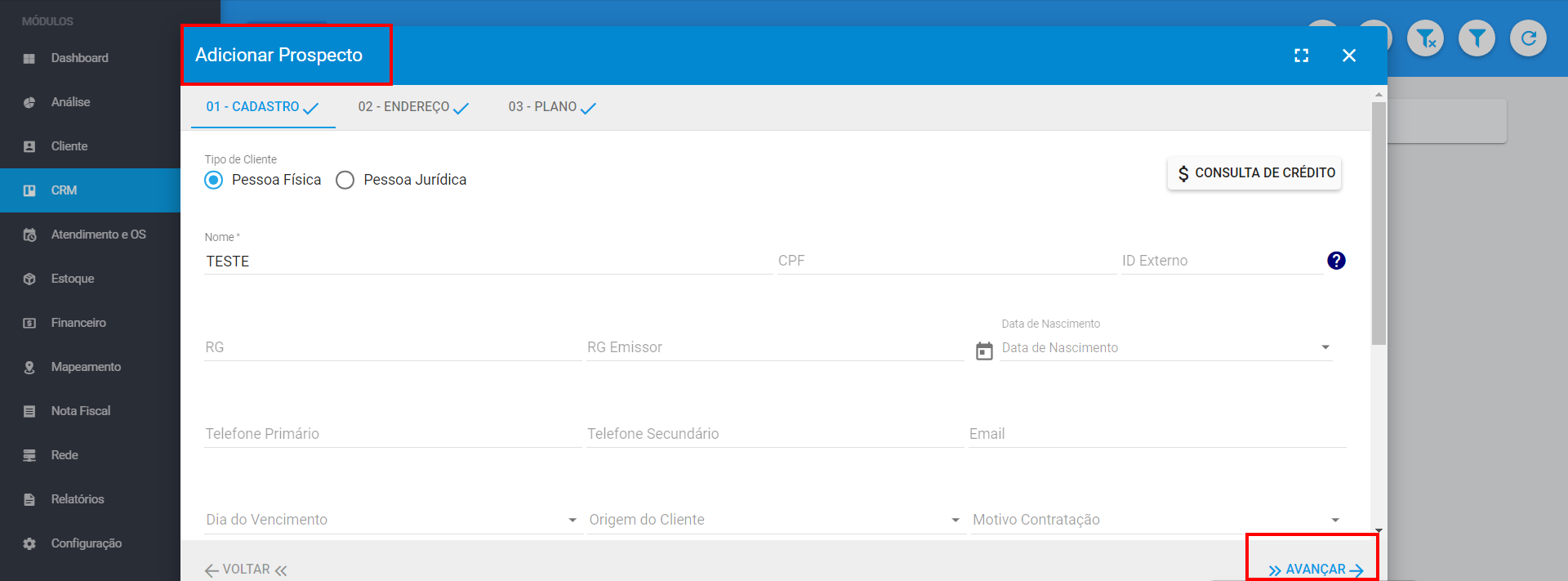The height and width of the screenshot is (581, 1568).
Task: Open the Financeiro module
Action: coord(90,323)
